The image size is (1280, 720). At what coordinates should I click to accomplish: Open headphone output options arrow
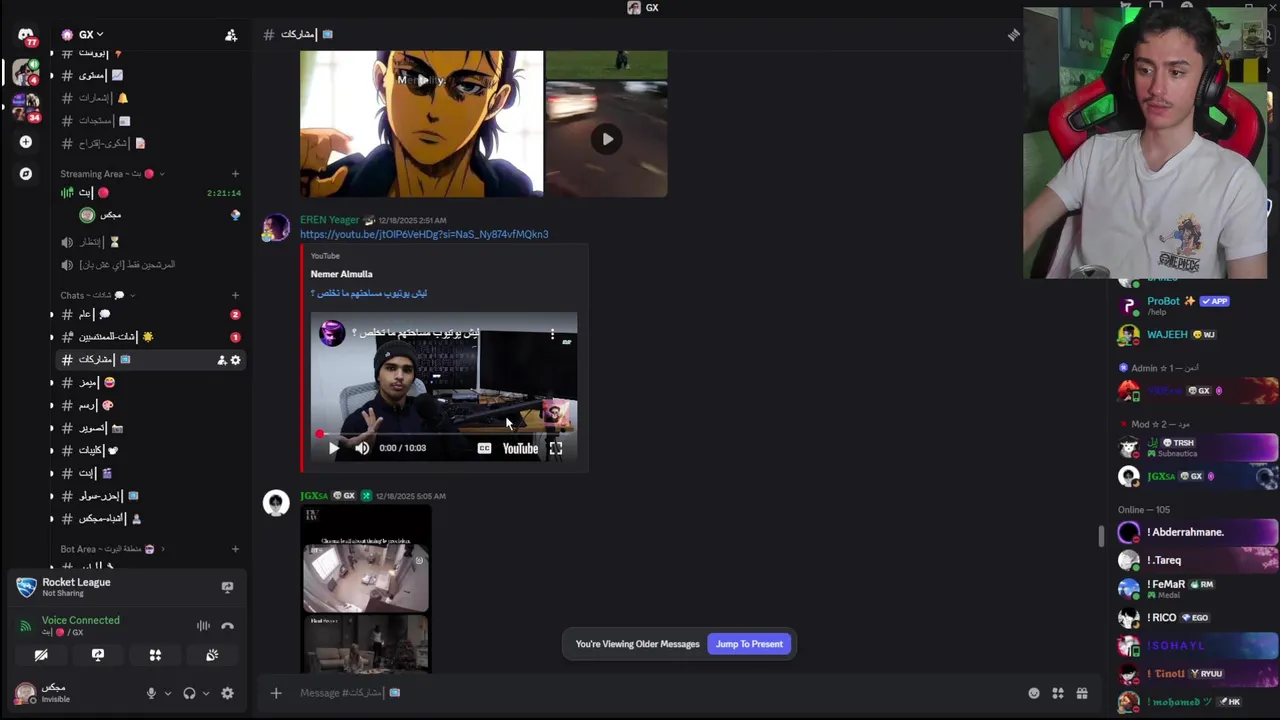pos(206,693)
